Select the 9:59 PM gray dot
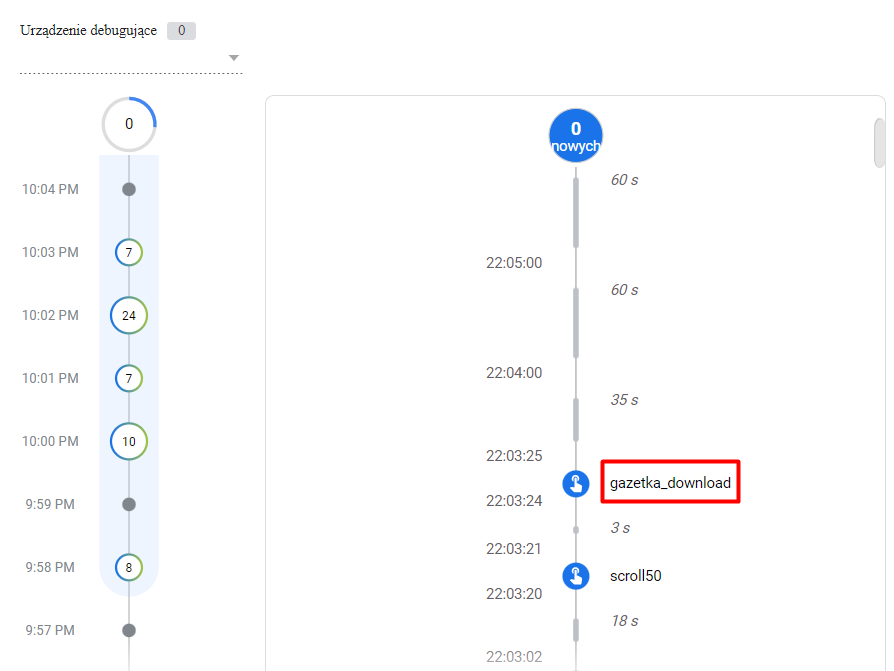Viewport: 894px width, 671px height. tap(129, 504)
